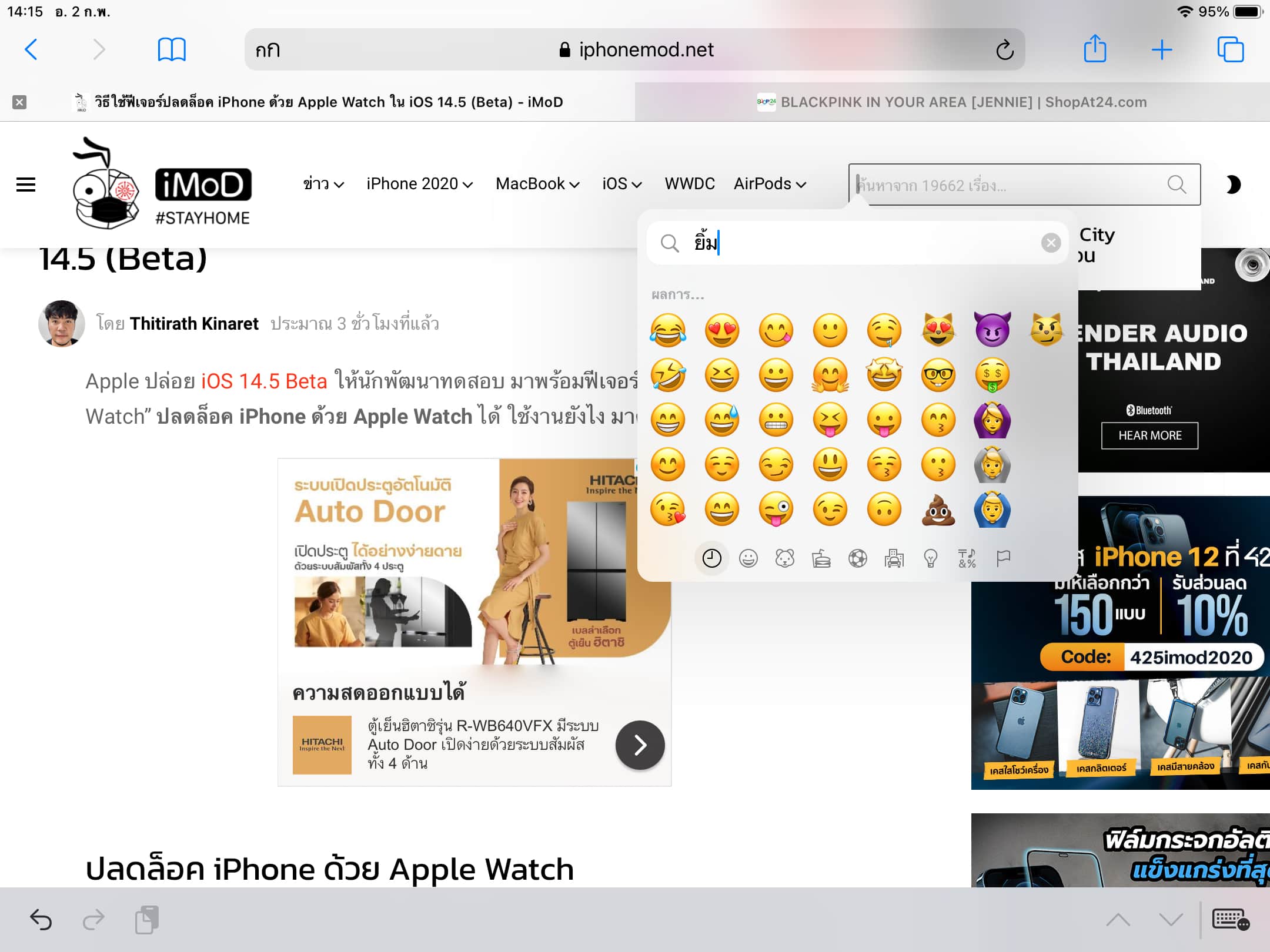
Task: Select the flags emoji category icon
Action: click(x=1003, y=558)
